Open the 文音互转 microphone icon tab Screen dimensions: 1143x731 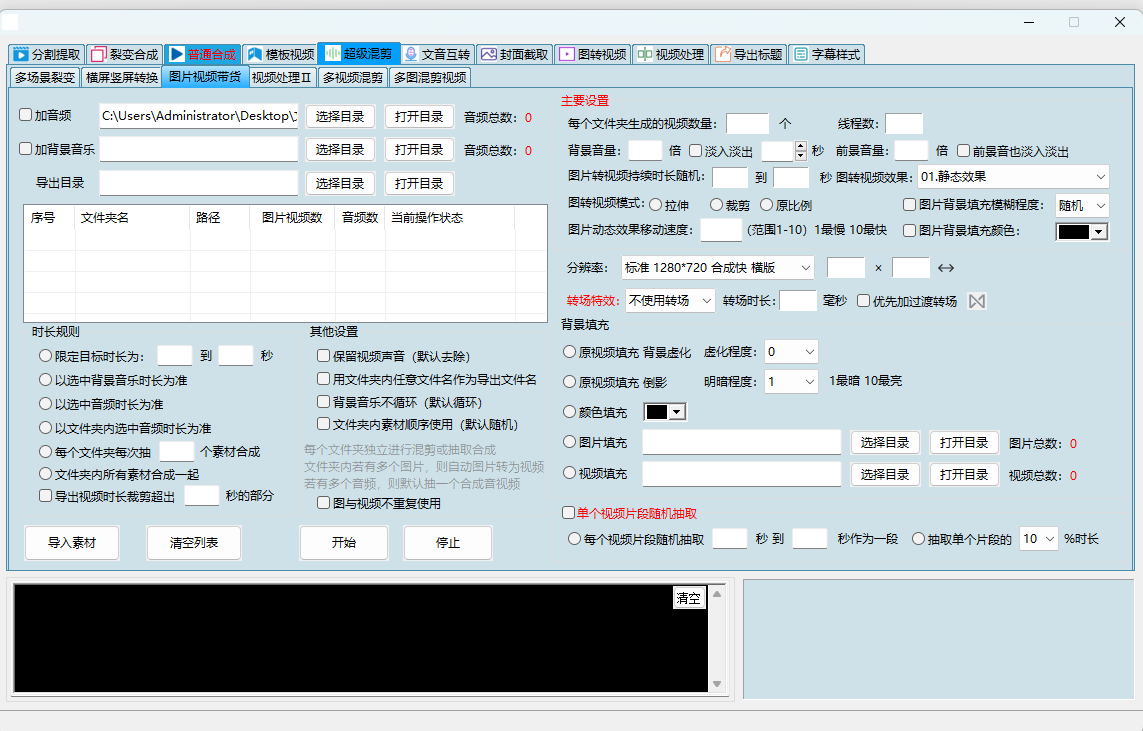(410, 54)
